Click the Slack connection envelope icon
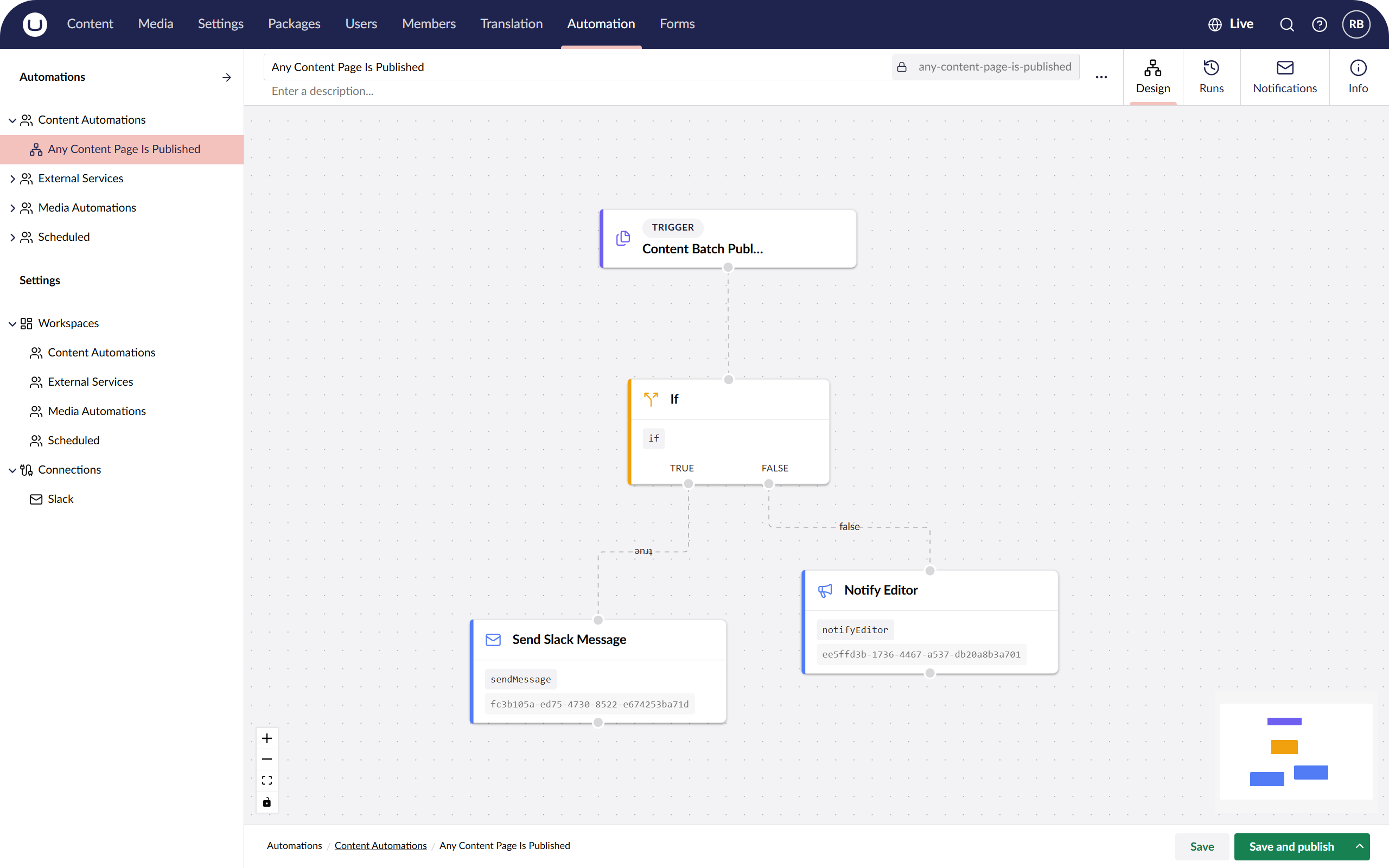Image resolution: width=1389 pixels, height=868 pixels. (x=36, y=499)
